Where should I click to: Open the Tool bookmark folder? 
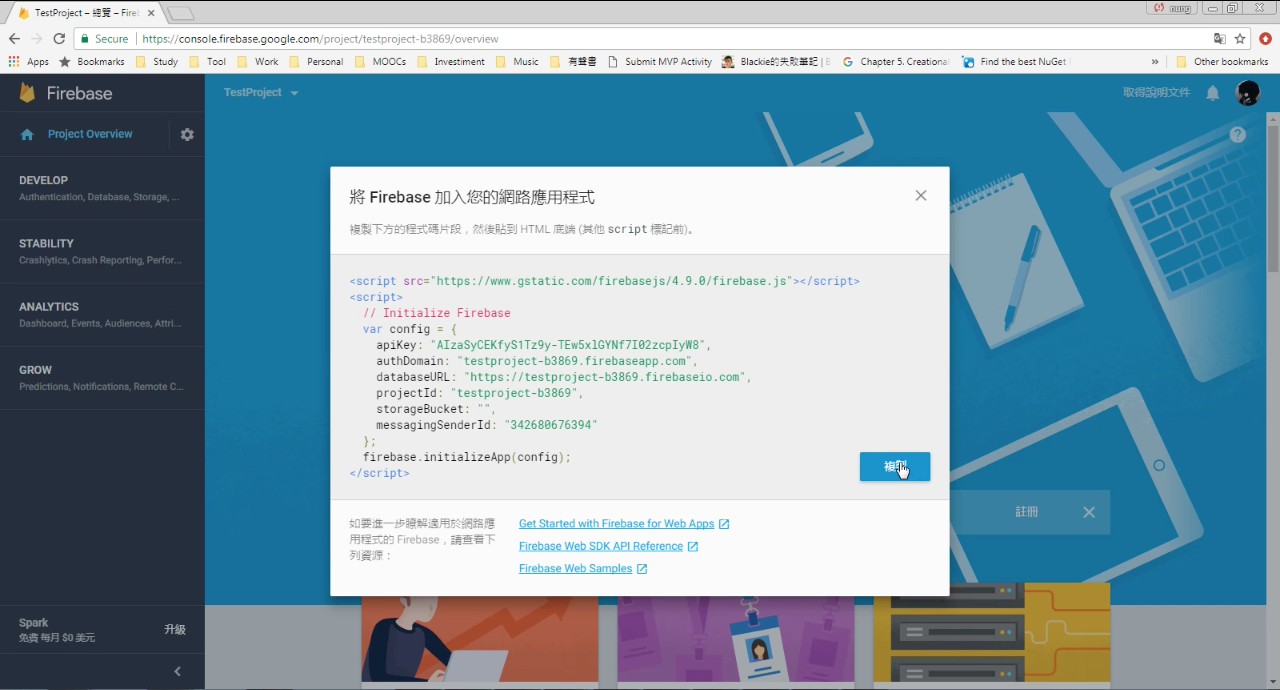click(x=208, y=62)
